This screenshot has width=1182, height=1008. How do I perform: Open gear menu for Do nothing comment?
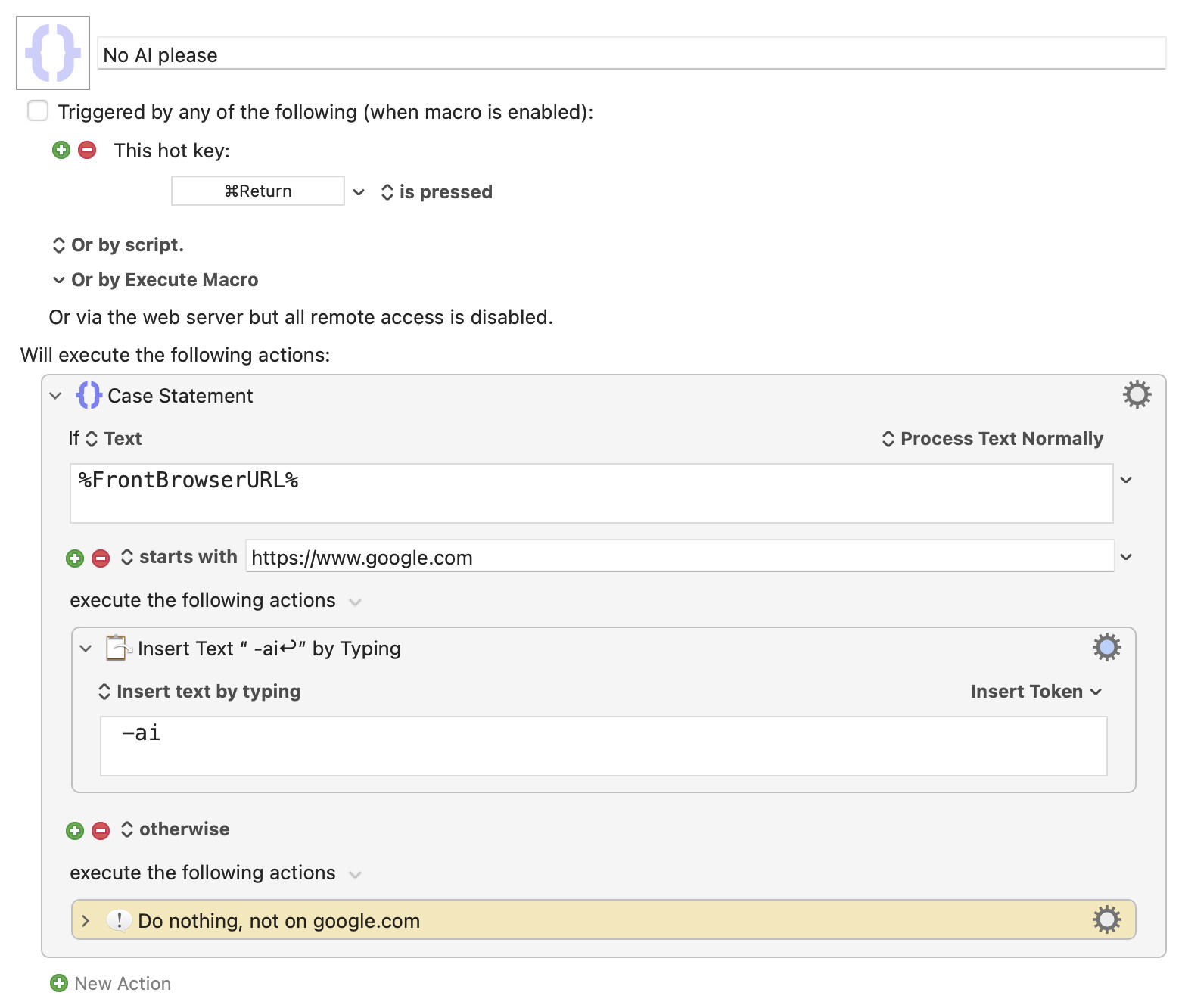pos(1106,919)
